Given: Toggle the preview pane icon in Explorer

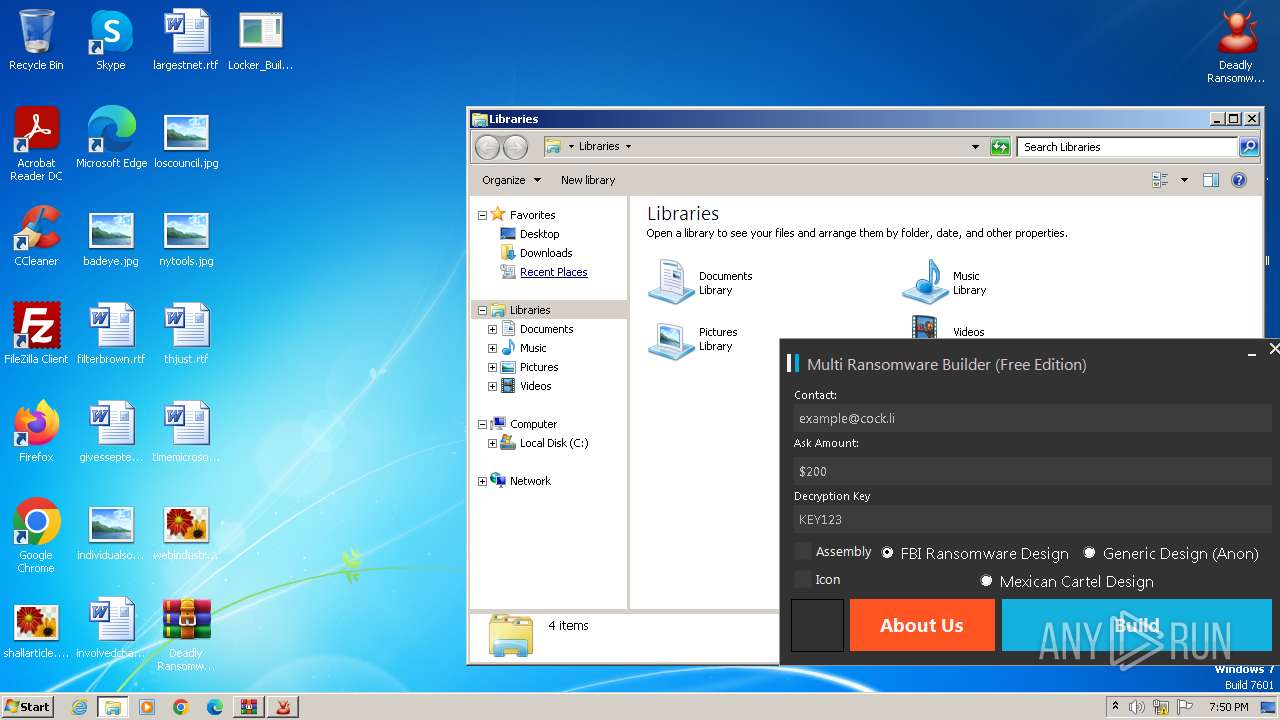Looking at the screenshot, I should (1211, 180).
